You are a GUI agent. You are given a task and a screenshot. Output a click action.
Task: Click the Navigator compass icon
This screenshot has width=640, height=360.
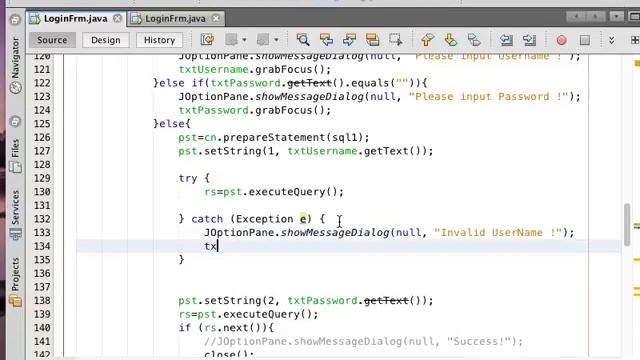tap(16, 87)
